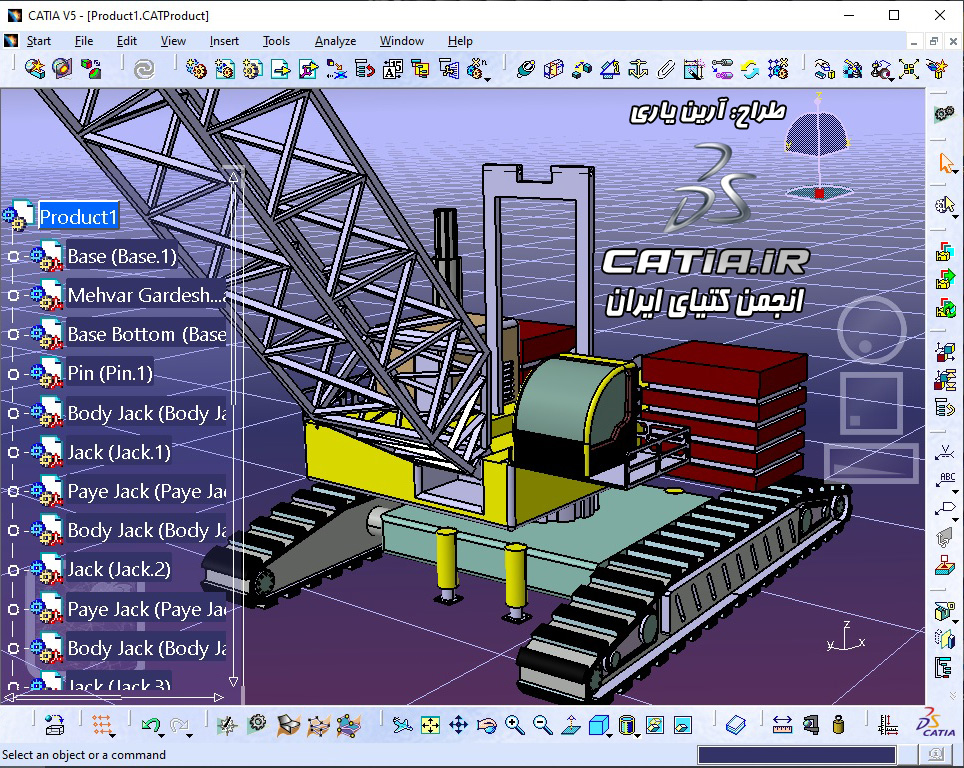This screenshot has width=964, height=768.
Task: Select the Zoom In magnifier icon
Action: [x=513, y=722]
